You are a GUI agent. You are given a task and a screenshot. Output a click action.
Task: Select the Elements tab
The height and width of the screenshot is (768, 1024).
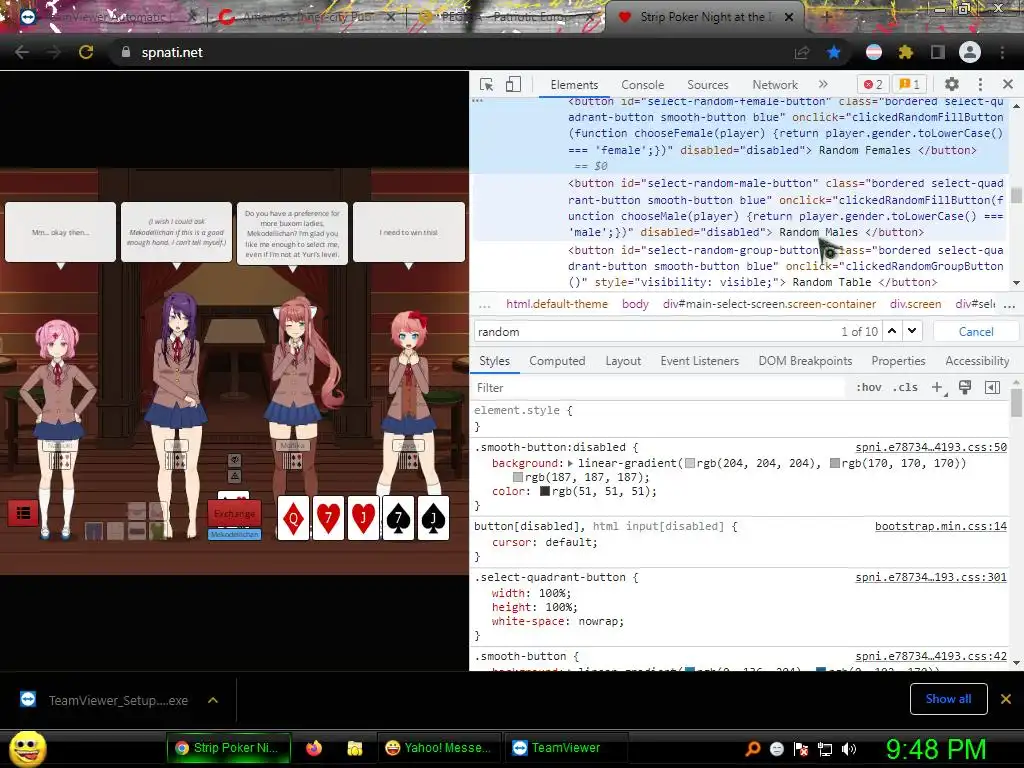coord(574,85)
